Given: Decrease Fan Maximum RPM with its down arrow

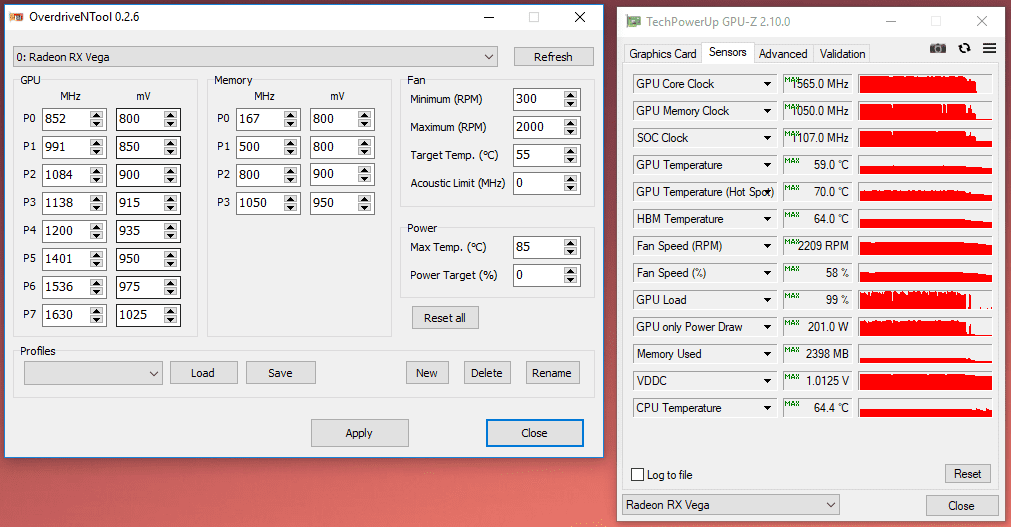Looking at the screenshot, I should point(570,132).
